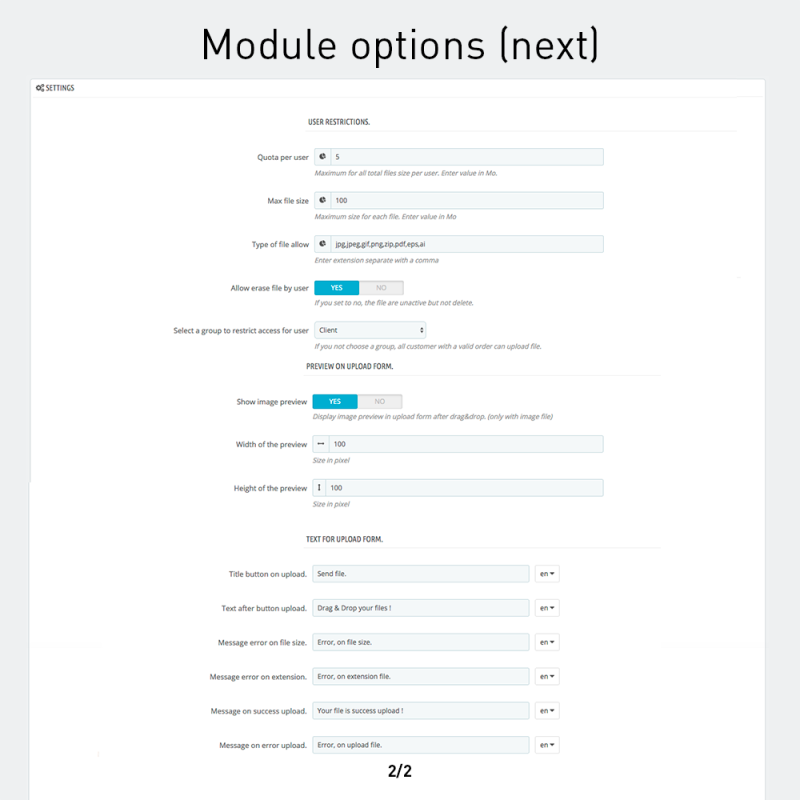
Task: Click the icon prefix on Quota per user field
Action: (320, 156)
